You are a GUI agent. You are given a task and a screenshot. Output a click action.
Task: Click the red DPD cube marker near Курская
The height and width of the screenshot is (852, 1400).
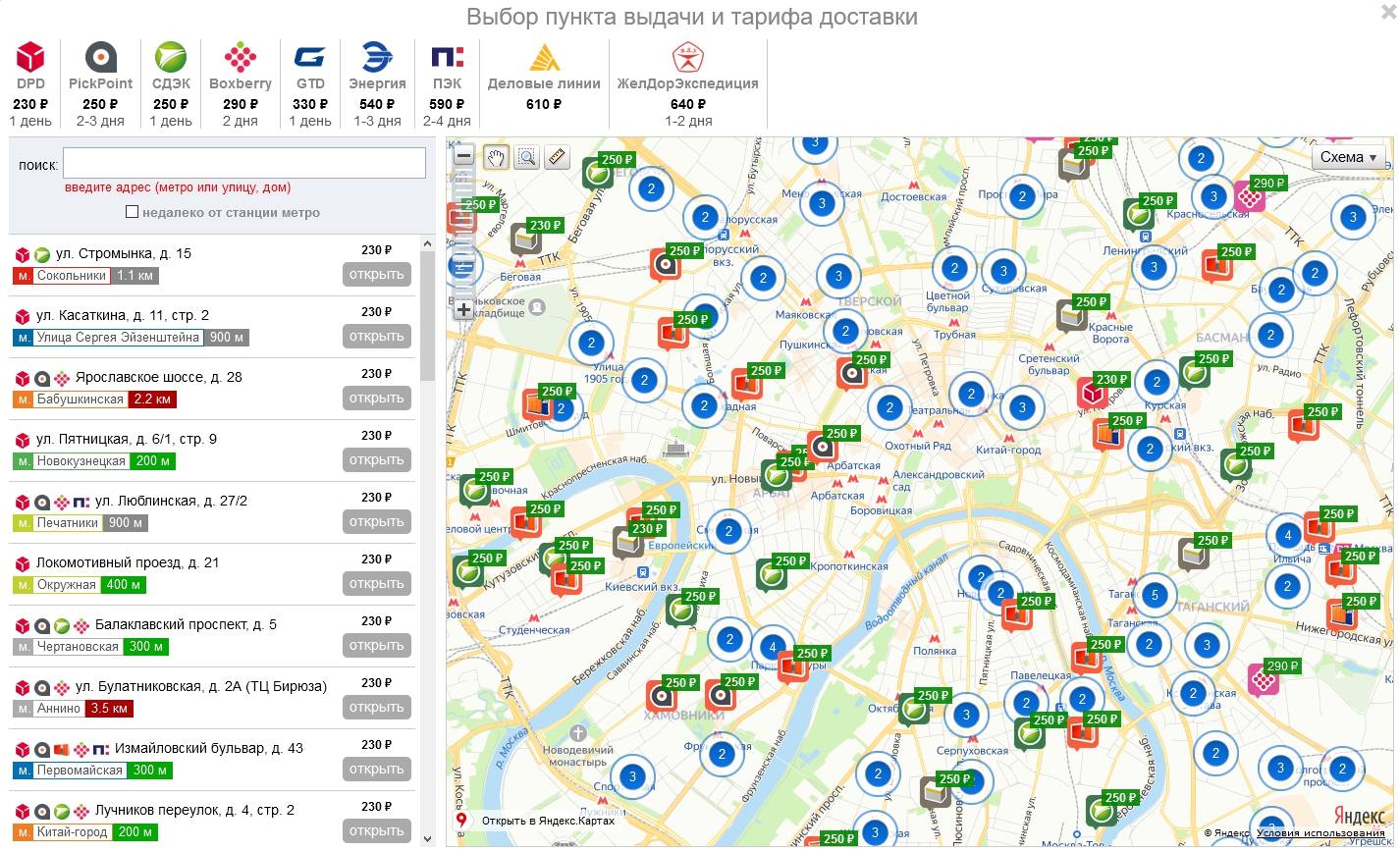pos(1092,394)
